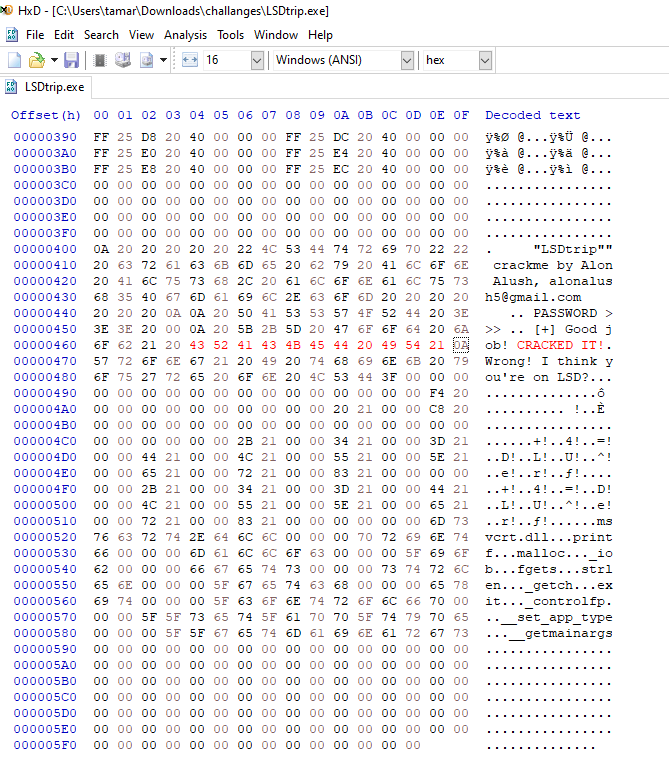Click offset row 00000460

tap(45, 345)
